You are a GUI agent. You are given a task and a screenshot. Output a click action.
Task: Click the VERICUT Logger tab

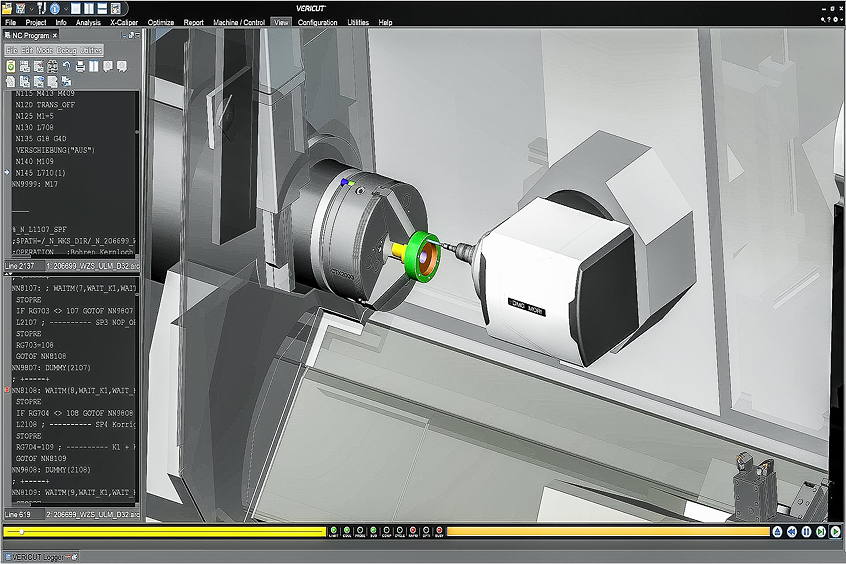(38, 556)
